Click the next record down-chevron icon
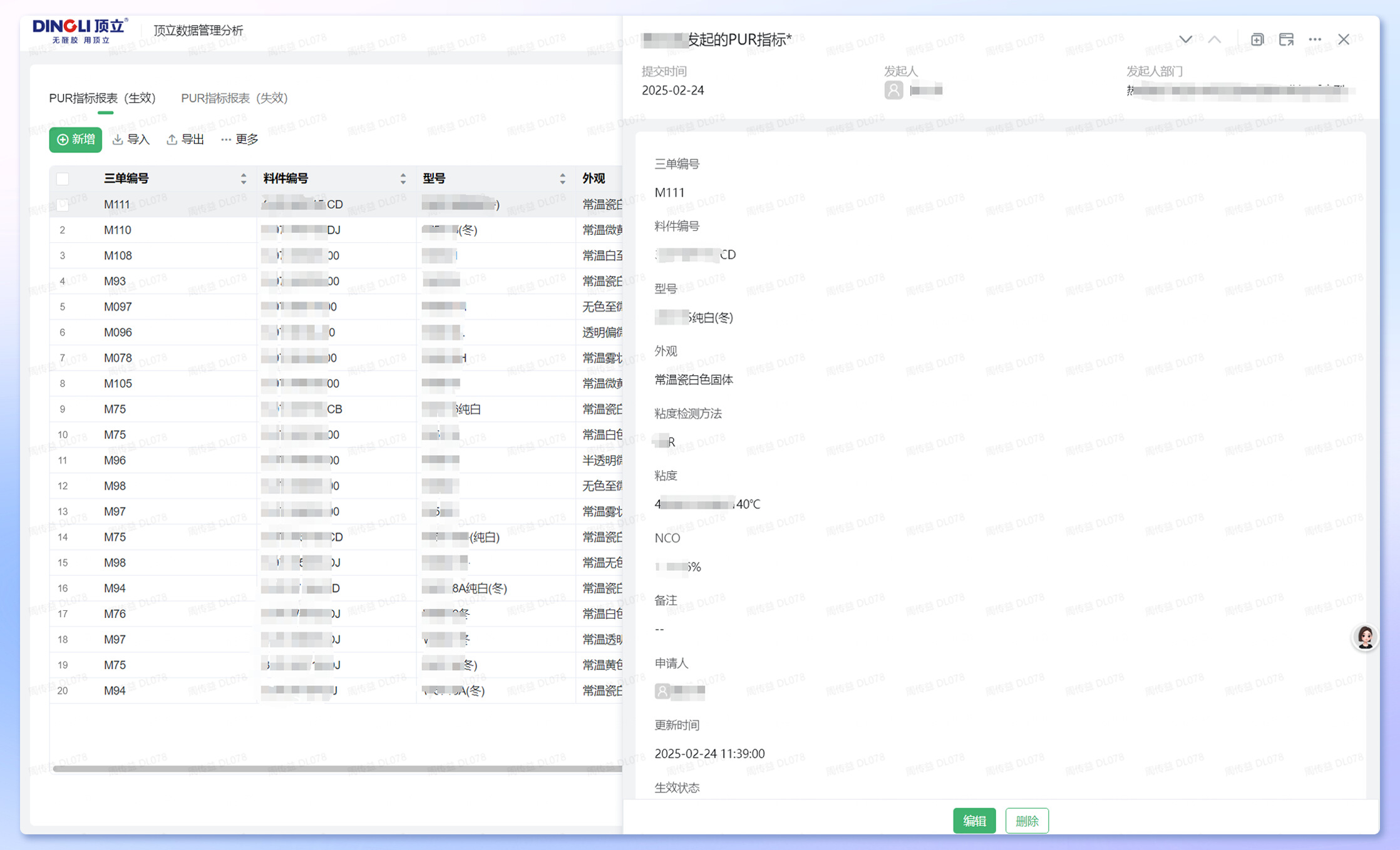Screen dimensions: 1400x850 click(x=1185, y=39)
